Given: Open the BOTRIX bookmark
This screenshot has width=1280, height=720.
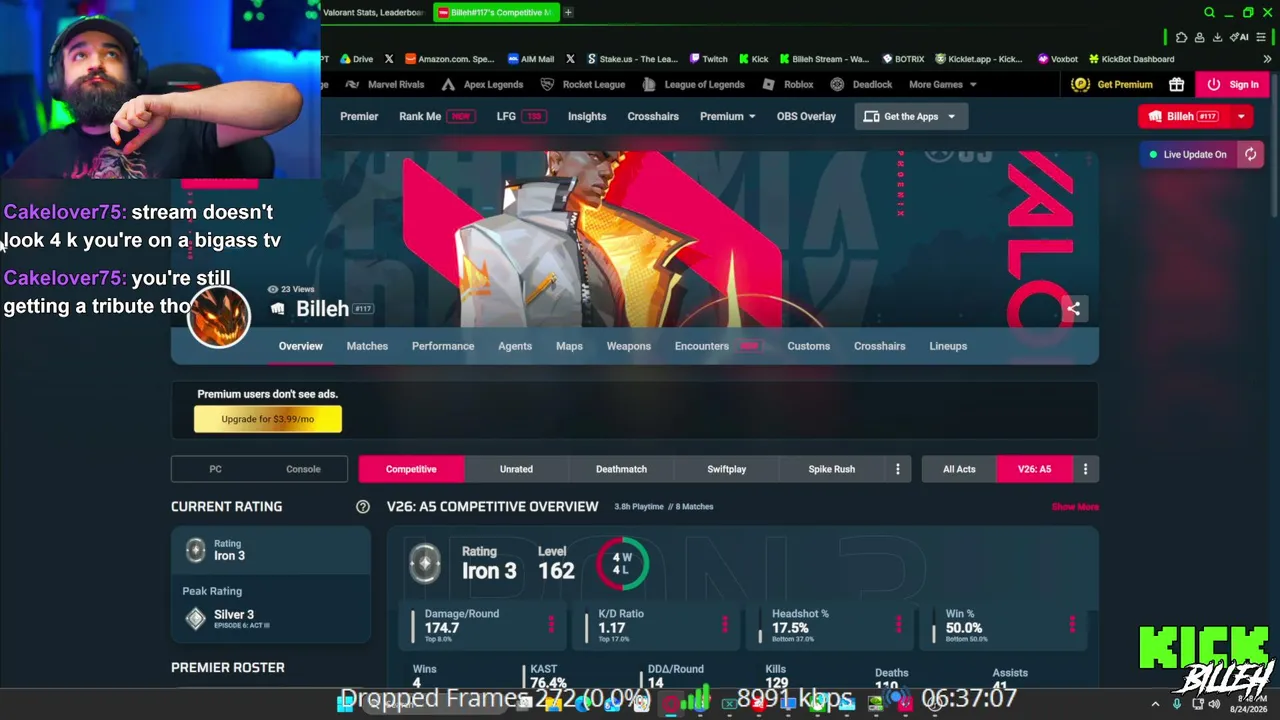Looking at the screenshot, I should tap(902, 59).
